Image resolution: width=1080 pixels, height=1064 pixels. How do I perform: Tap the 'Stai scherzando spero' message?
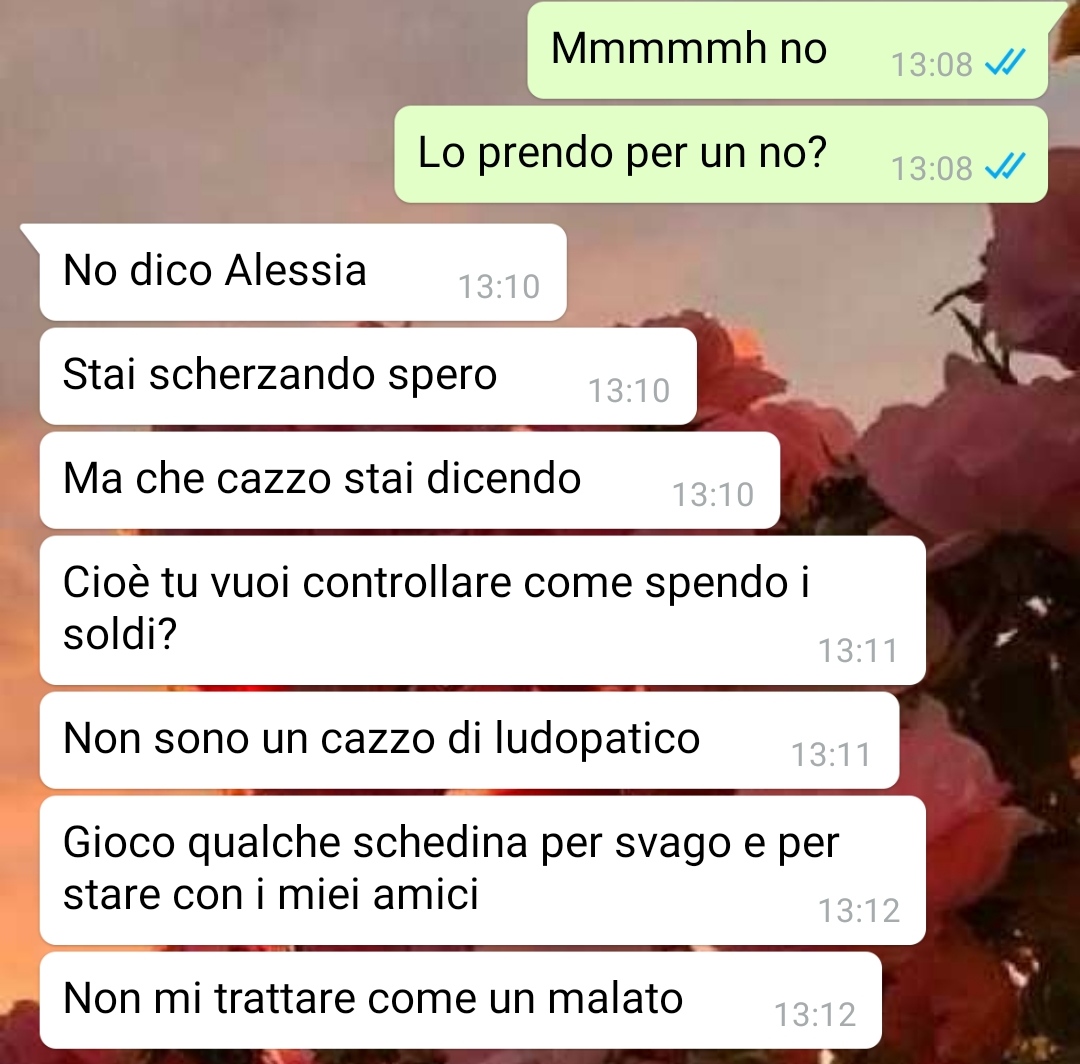click(x=368, y=376)
